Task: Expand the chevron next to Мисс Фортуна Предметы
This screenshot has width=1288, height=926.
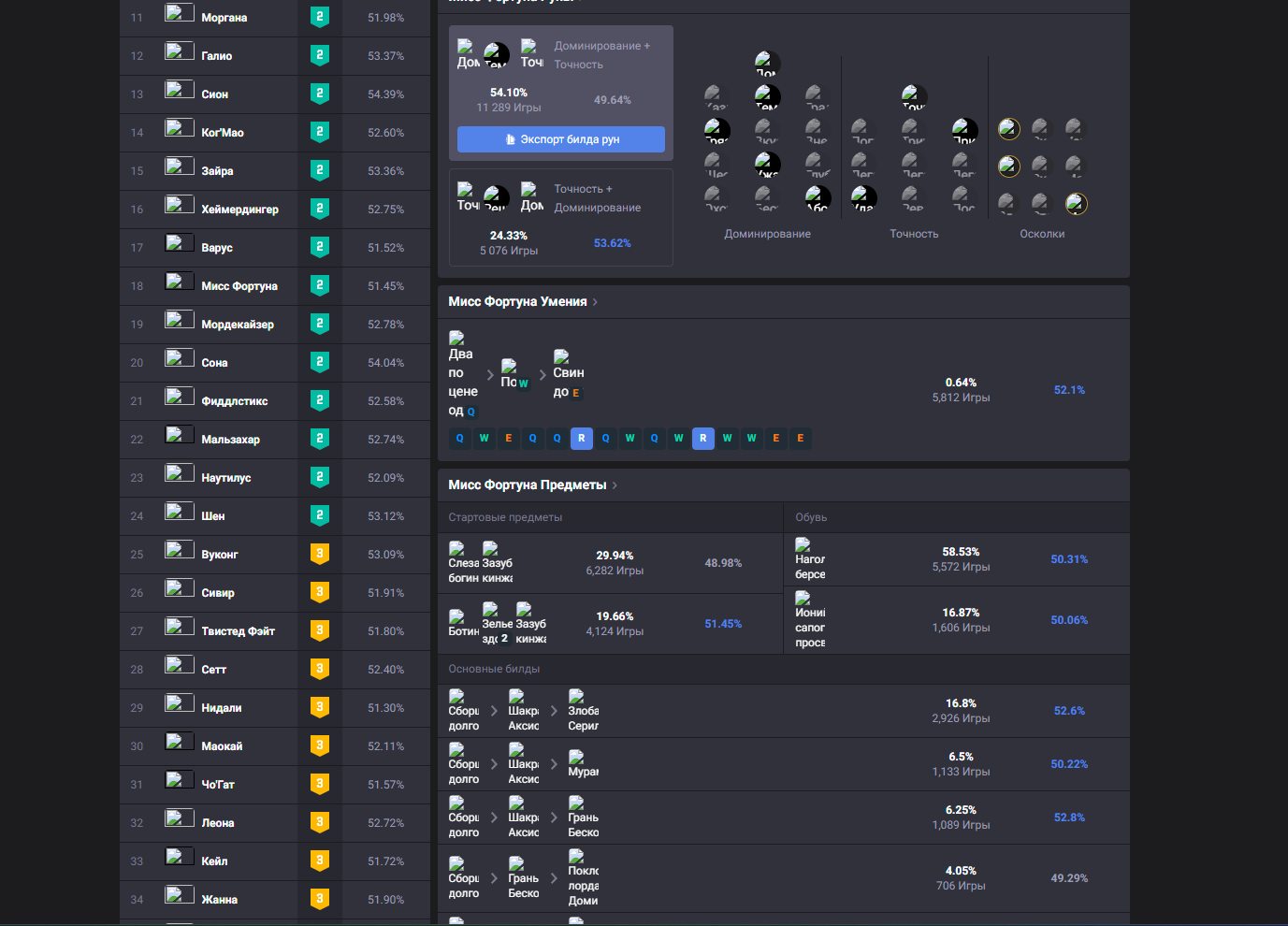Action: (x=615, y=485)
